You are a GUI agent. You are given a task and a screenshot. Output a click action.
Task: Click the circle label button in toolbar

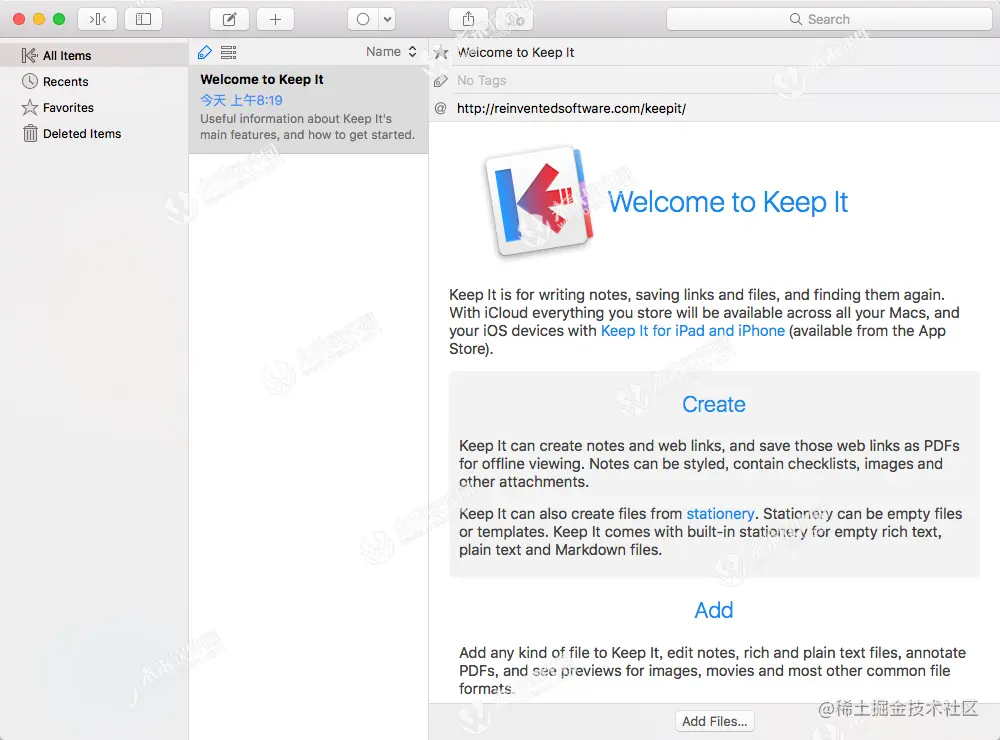[363, 19]
